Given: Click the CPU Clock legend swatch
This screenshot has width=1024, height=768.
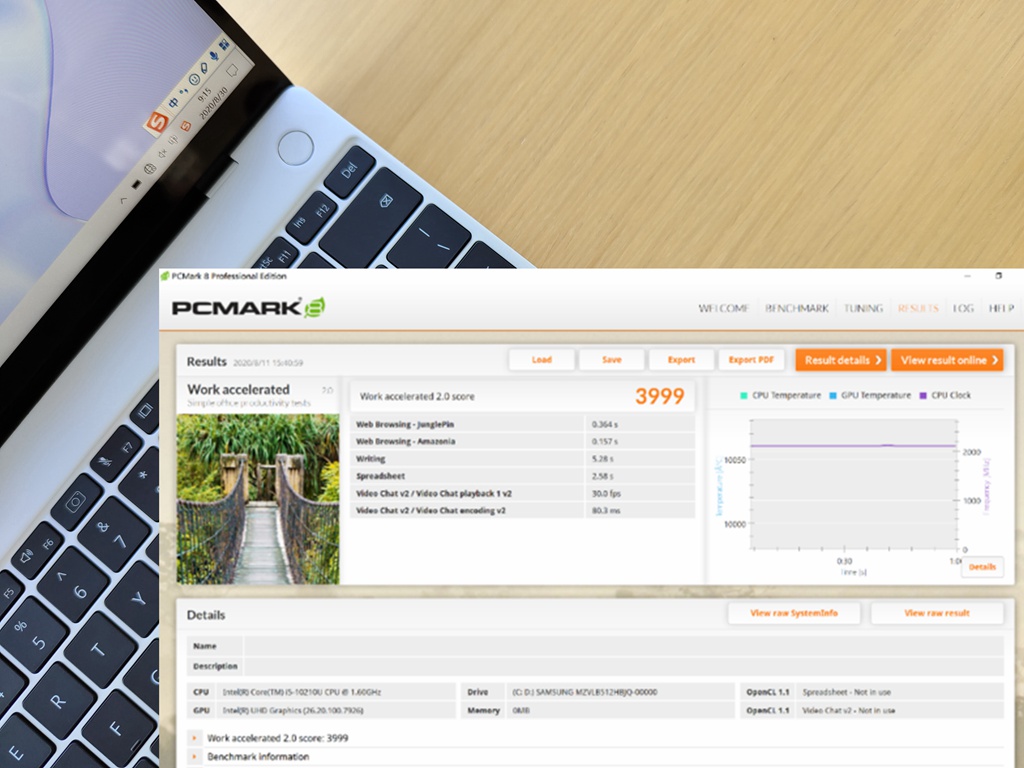Looking at the screenshot, I should [x=923, y=396].
